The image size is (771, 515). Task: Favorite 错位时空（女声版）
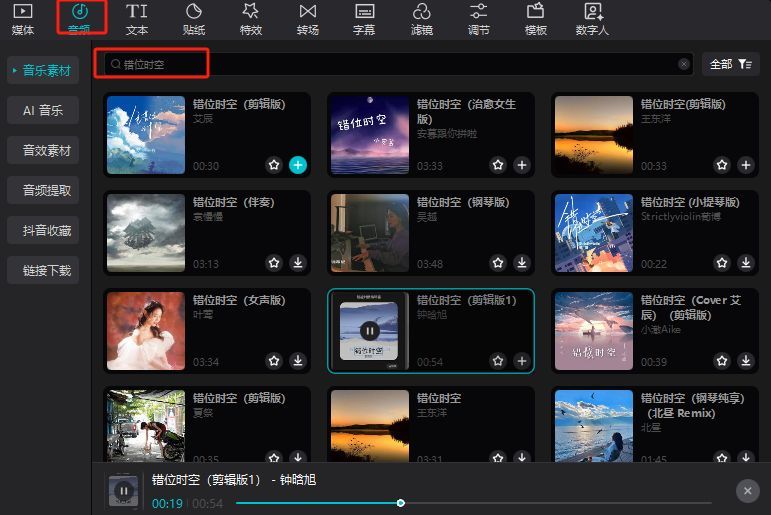click(274, 361)
